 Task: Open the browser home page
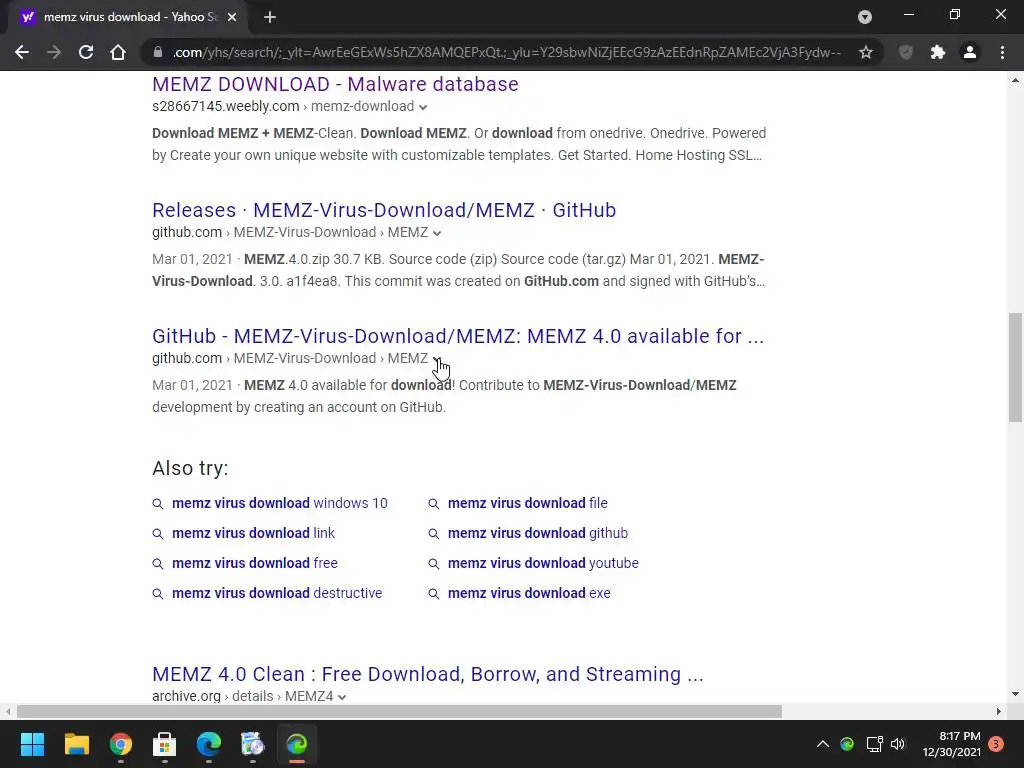pos(118,52)
